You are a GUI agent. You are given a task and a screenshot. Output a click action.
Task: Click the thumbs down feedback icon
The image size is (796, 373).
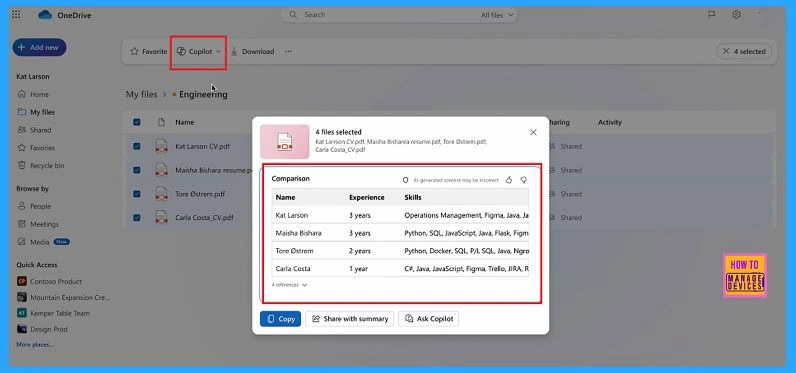click(x=524, y=180)
